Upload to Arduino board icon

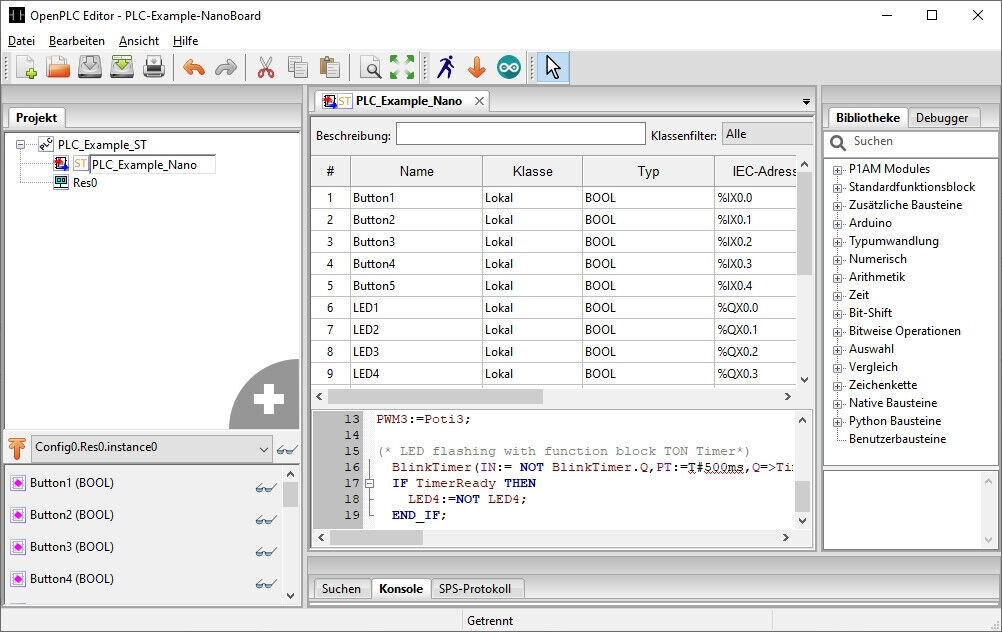(x=509, y=67)
